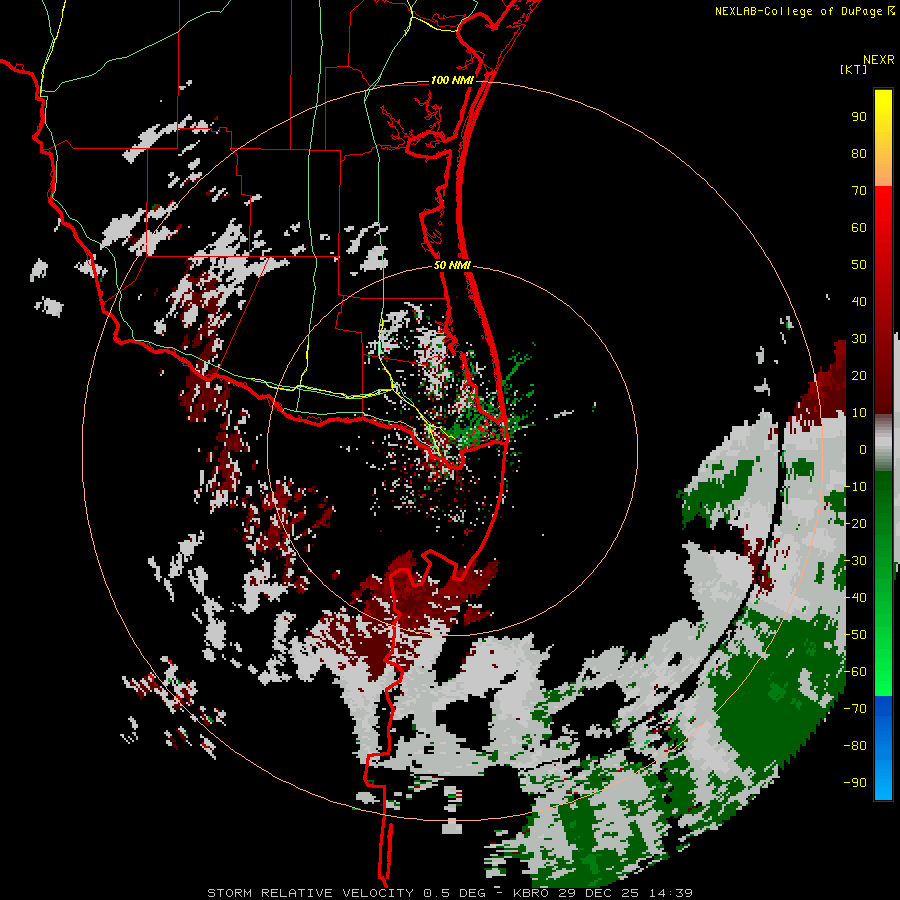This screenshot has height=900, width=900.
Task: Click the 90 value on the velocity scale
Action: [859, 117]
